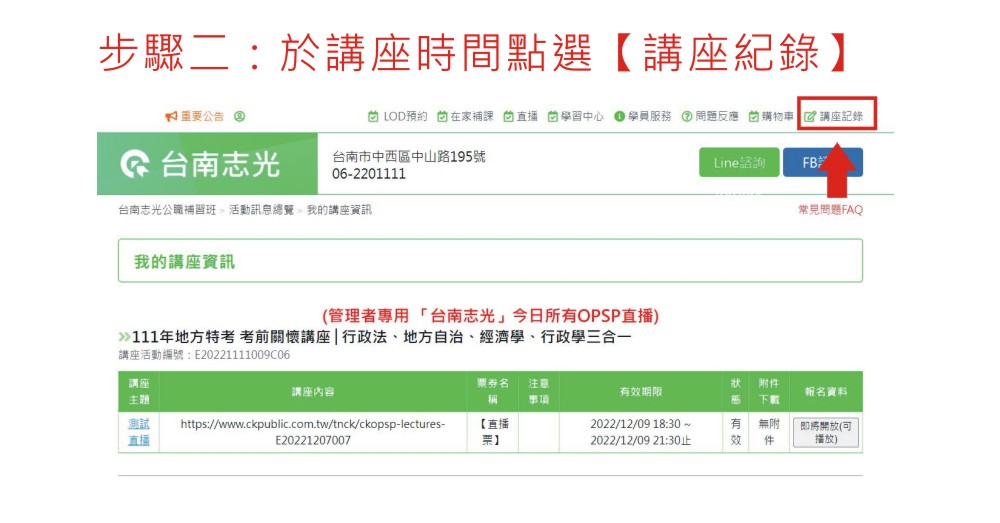Go to 直播 in the top navigation
Screen dimensions: 1000x523
(521, 117)
